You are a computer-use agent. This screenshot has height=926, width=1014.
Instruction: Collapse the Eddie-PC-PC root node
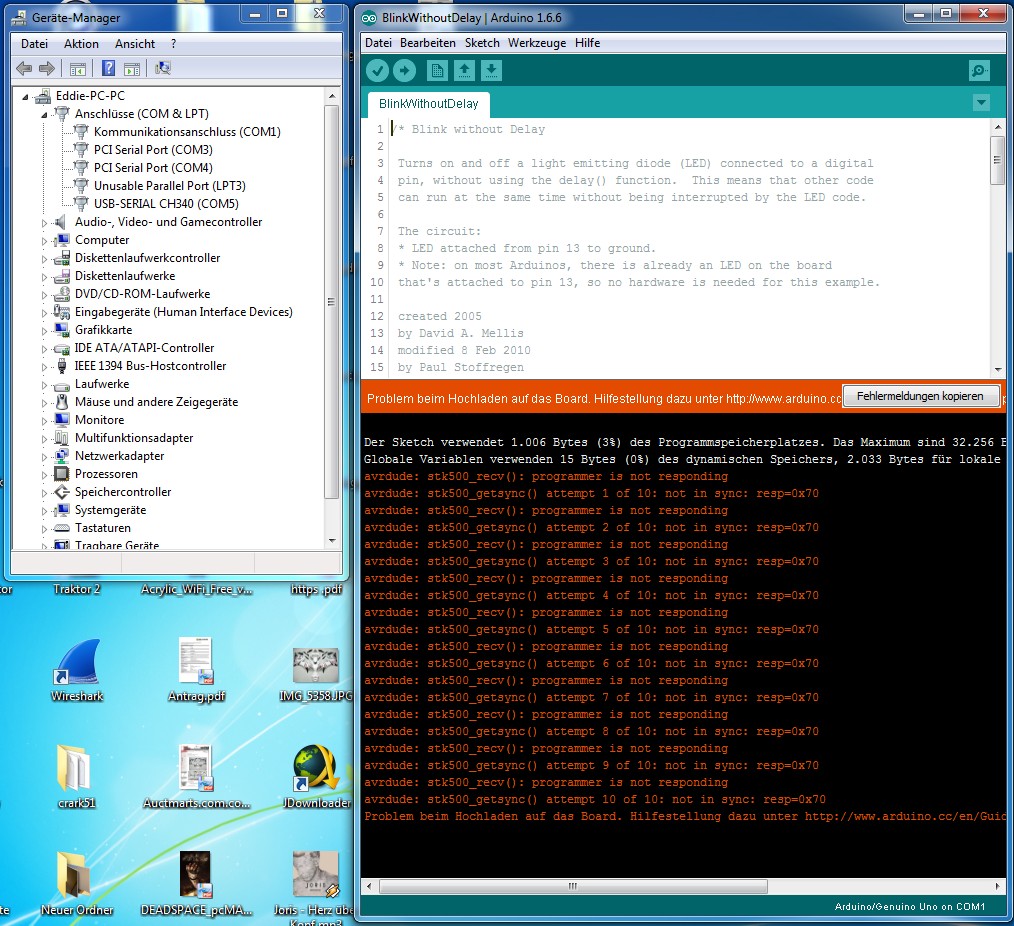pyautogui.click(x=25, y=97)
